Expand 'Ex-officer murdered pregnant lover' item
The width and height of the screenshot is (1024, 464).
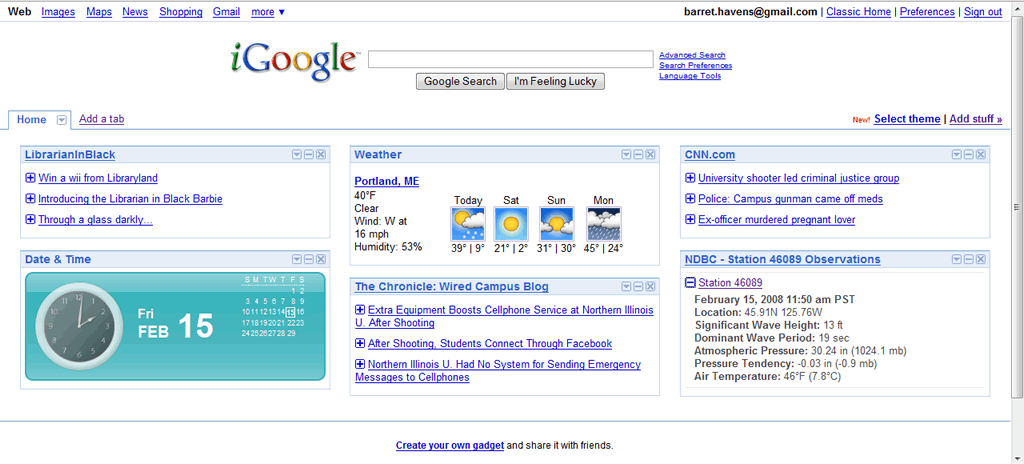pos(690,220)
